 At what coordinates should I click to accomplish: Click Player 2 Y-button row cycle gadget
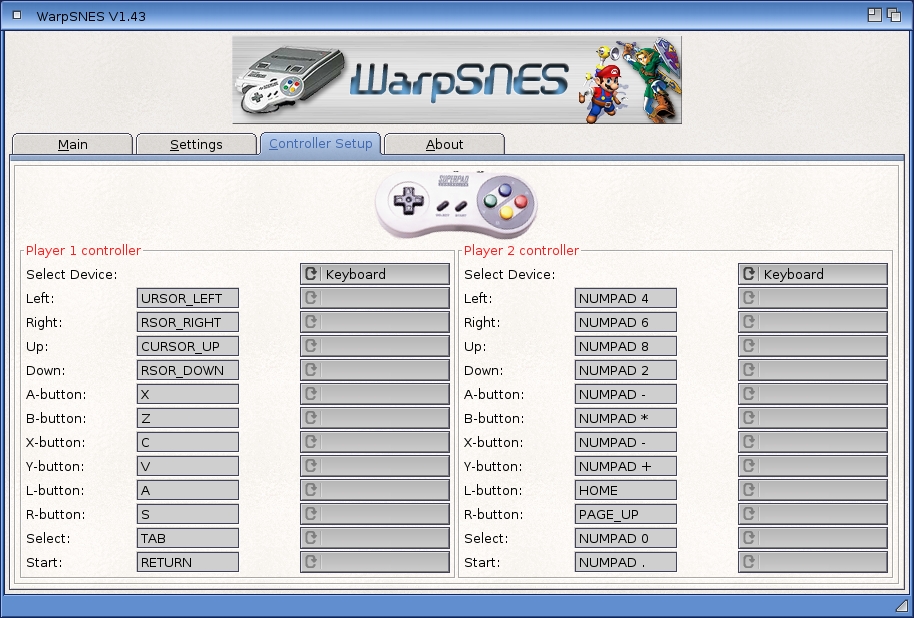click(x=813, y=466)
